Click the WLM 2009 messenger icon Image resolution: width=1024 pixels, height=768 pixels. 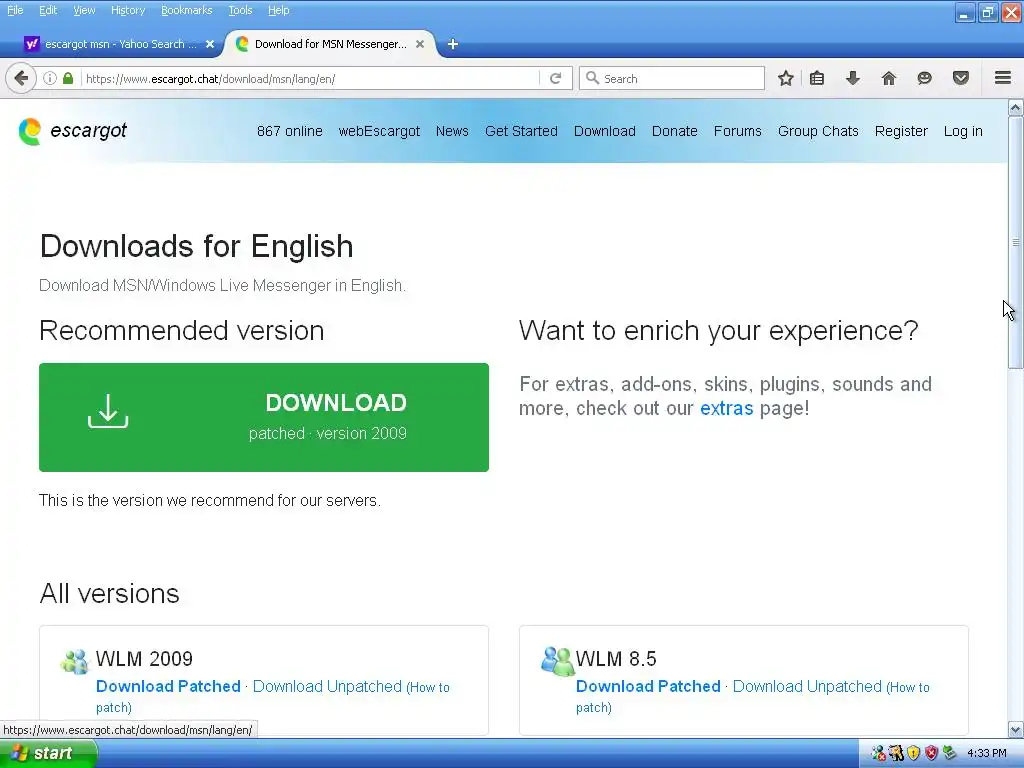click(x=74, y=662)
